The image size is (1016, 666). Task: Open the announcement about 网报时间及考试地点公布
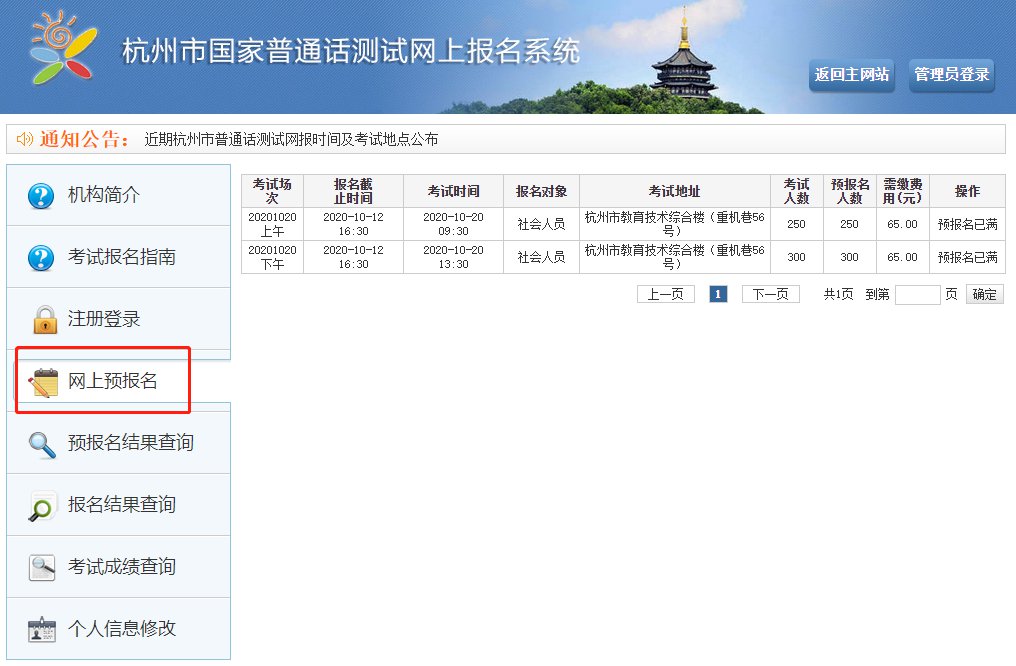(x=291, y=139)
